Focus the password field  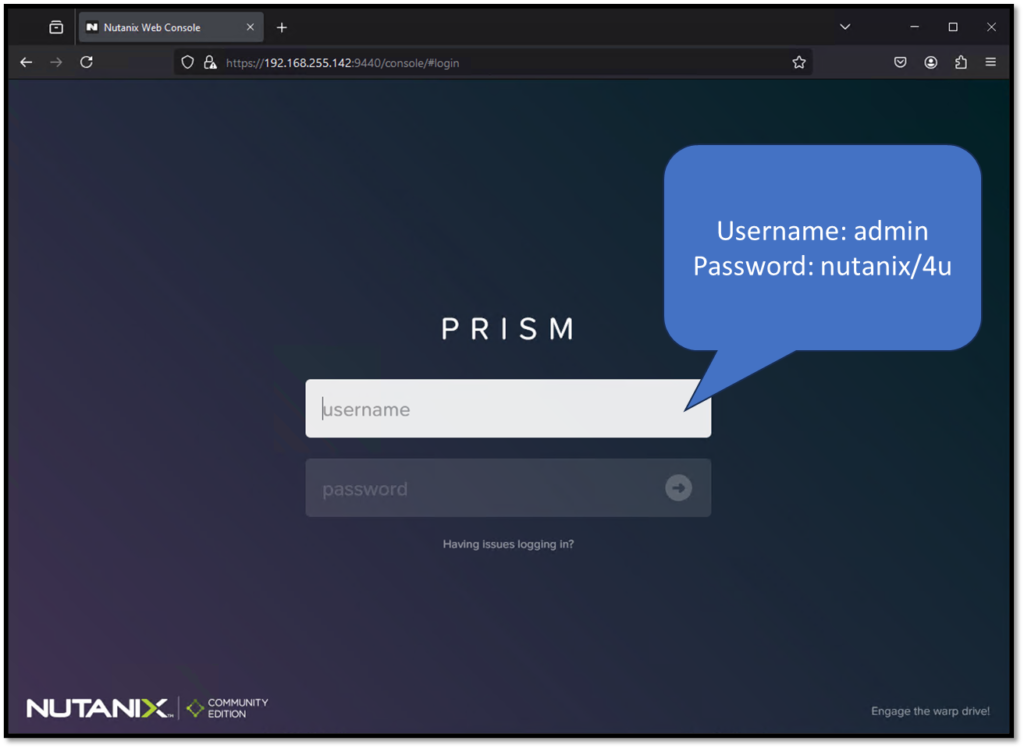tap(508, 488)
